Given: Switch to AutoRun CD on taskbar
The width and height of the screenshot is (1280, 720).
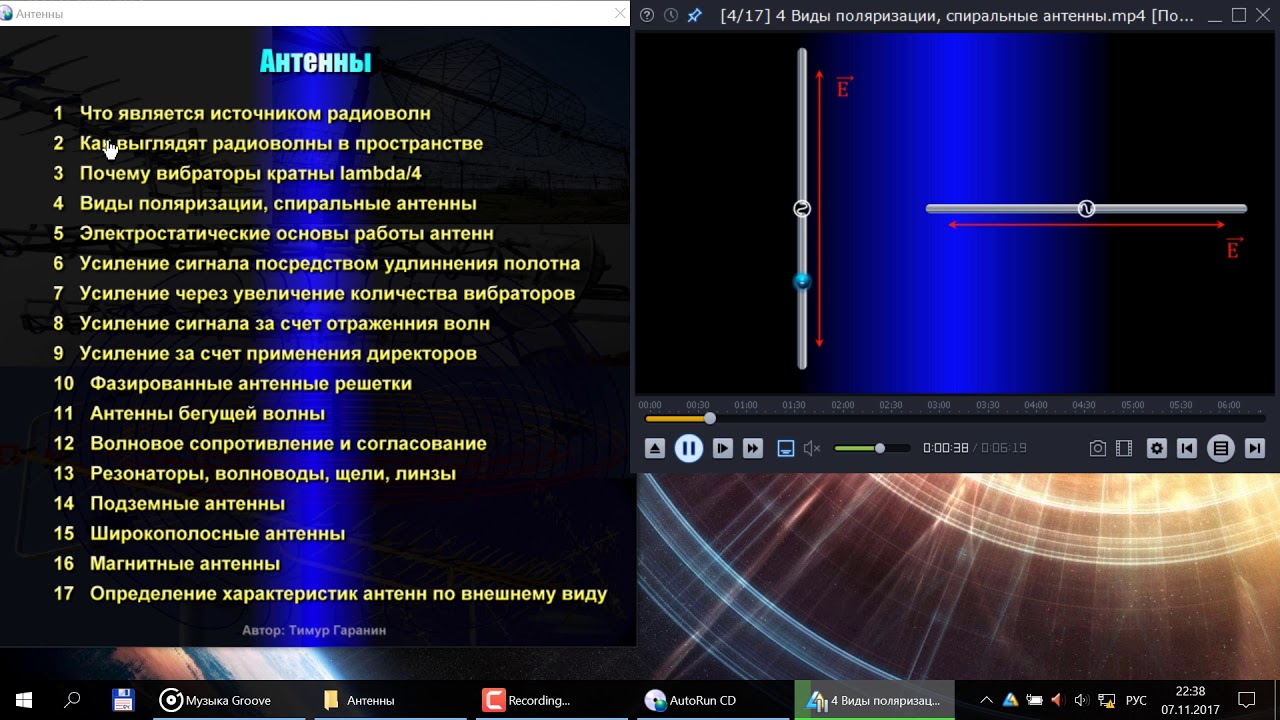Looking at the screenshot, I should (714, 700).
